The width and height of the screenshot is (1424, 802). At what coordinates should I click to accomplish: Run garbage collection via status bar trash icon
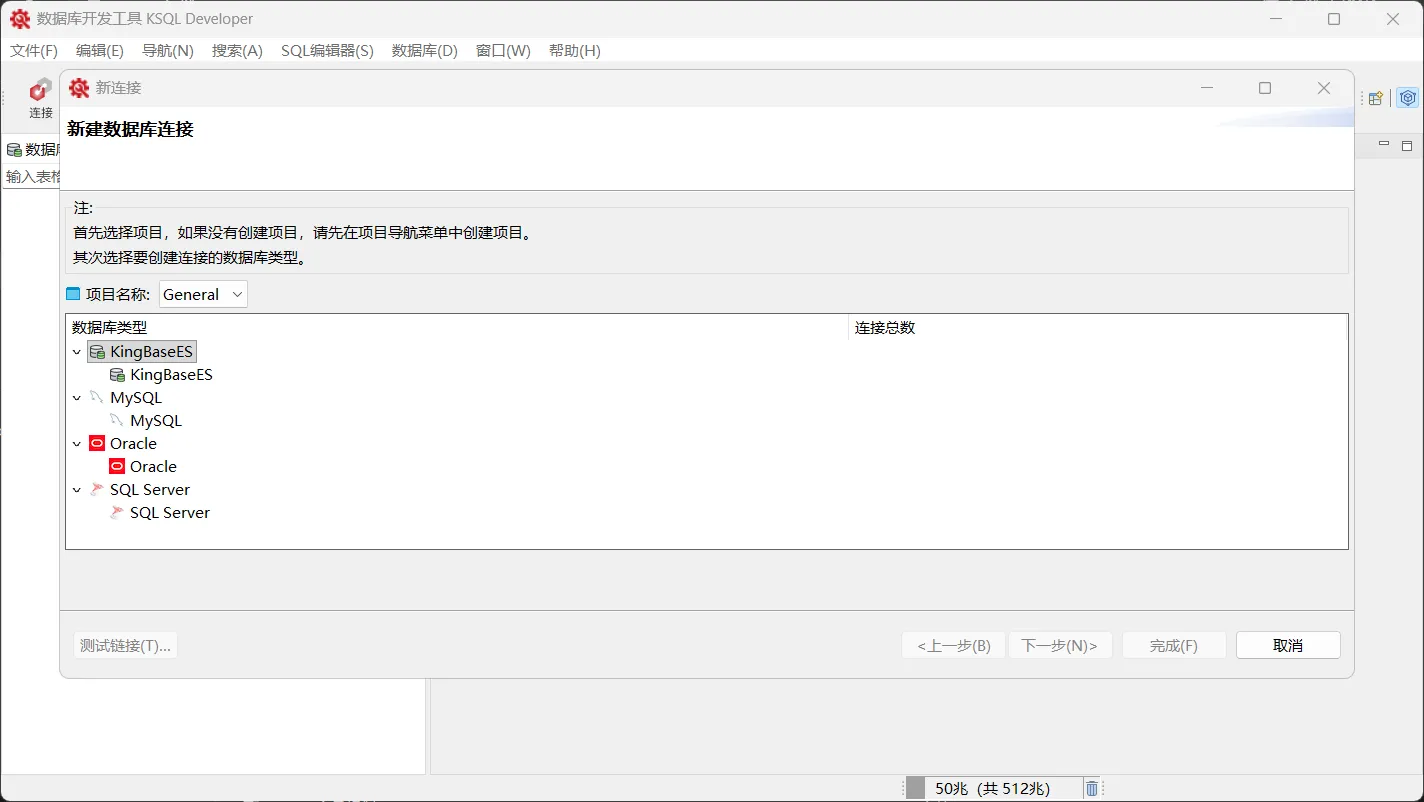(1091, 788)
